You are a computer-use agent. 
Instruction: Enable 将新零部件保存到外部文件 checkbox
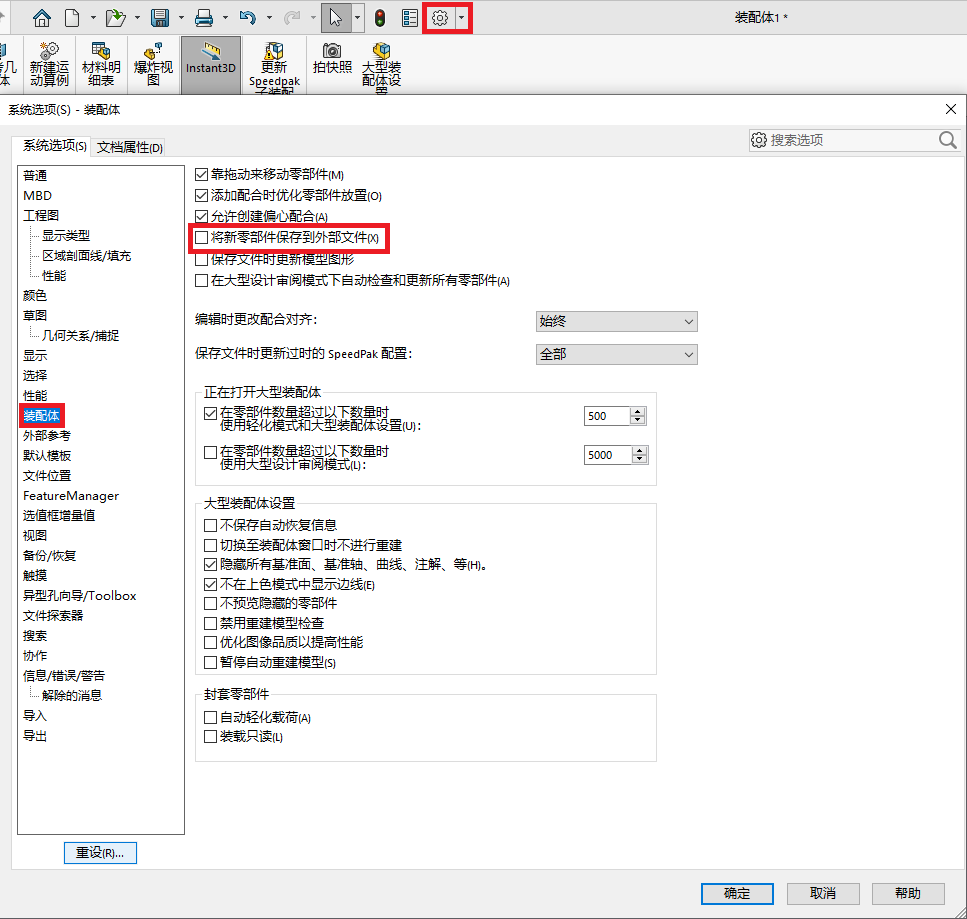click(x=201, y=237)
